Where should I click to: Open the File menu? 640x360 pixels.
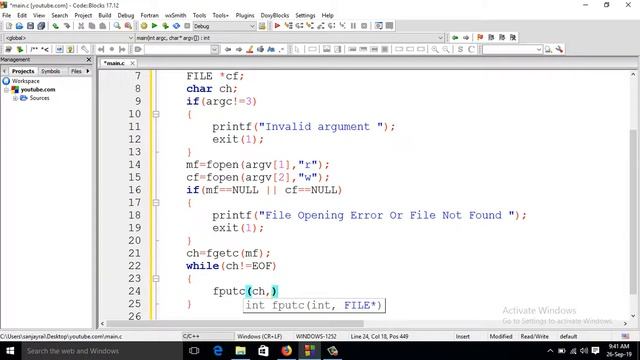pyautogui.click(x=7, y=15)
